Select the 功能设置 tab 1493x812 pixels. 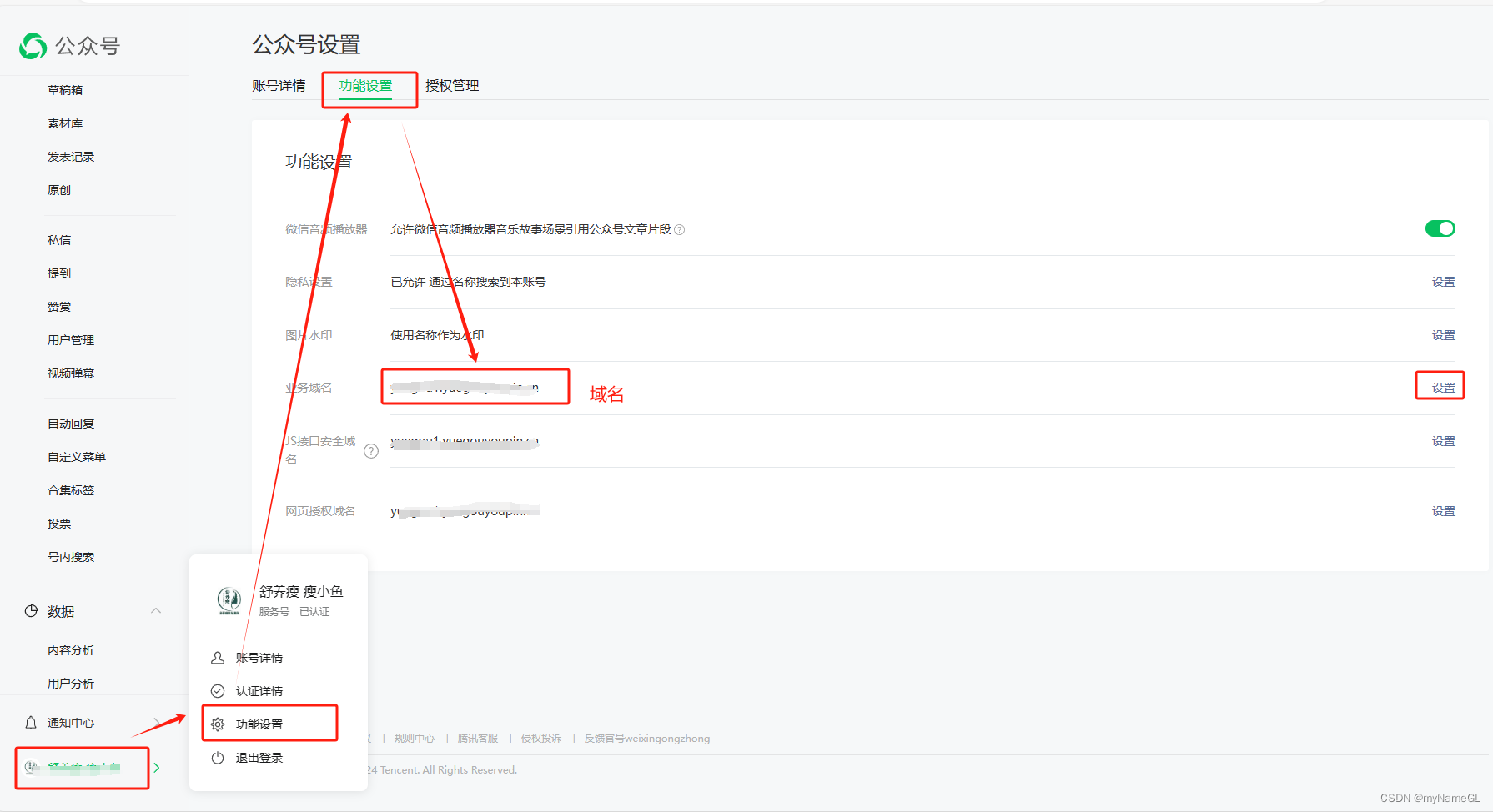pyautogui.click(x=365, y=86)
